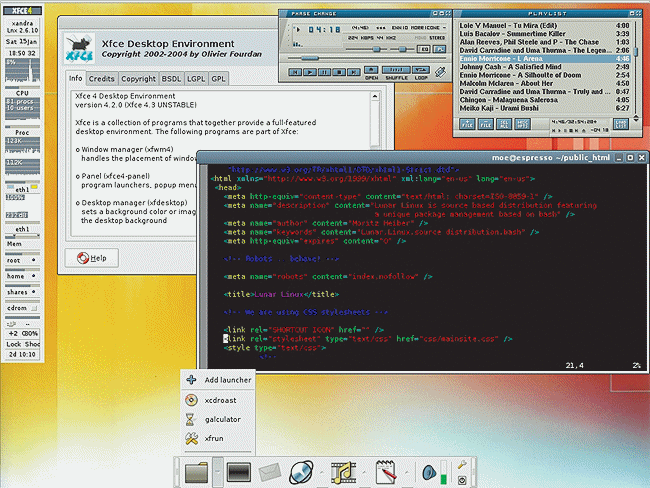Switch to the Info tab

75,78
